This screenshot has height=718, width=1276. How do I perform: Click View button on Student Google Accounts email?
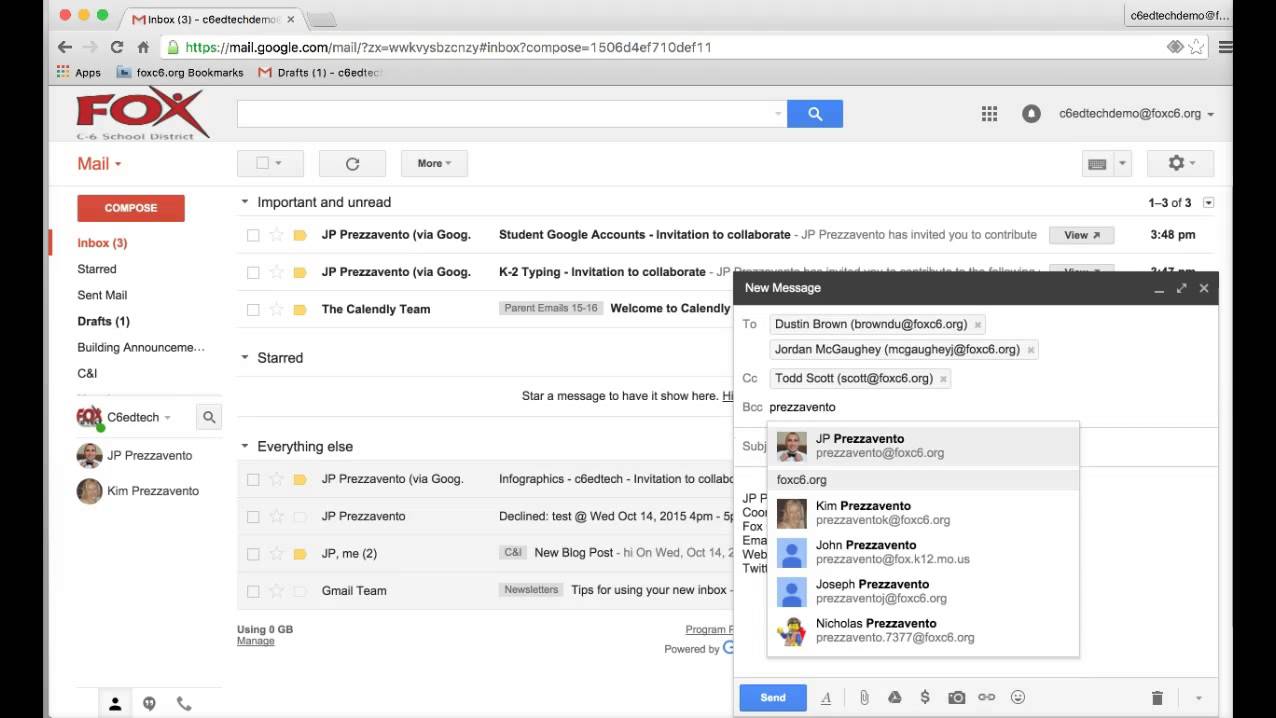pos(1081,235)
